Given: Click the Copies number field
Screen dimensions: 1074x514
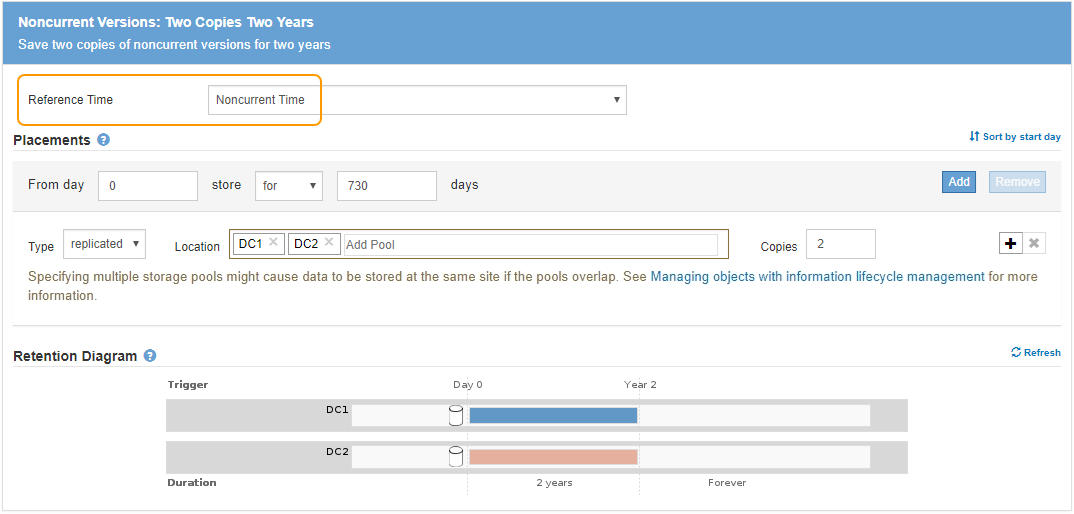Looking at the screenshot, I should 840,244.
